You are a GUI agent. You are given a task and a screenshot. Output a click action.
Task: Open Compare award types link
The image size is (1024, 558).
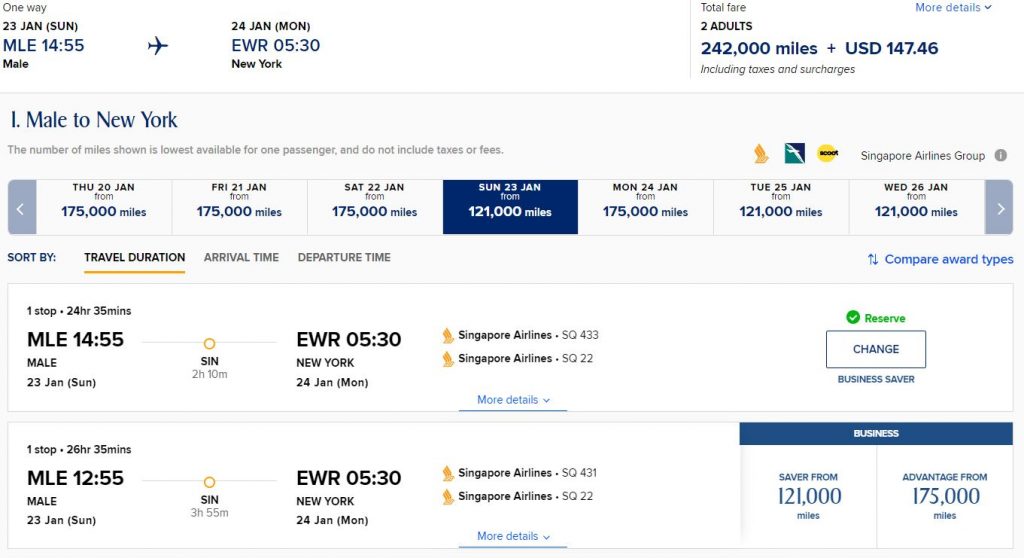[948, 259]
